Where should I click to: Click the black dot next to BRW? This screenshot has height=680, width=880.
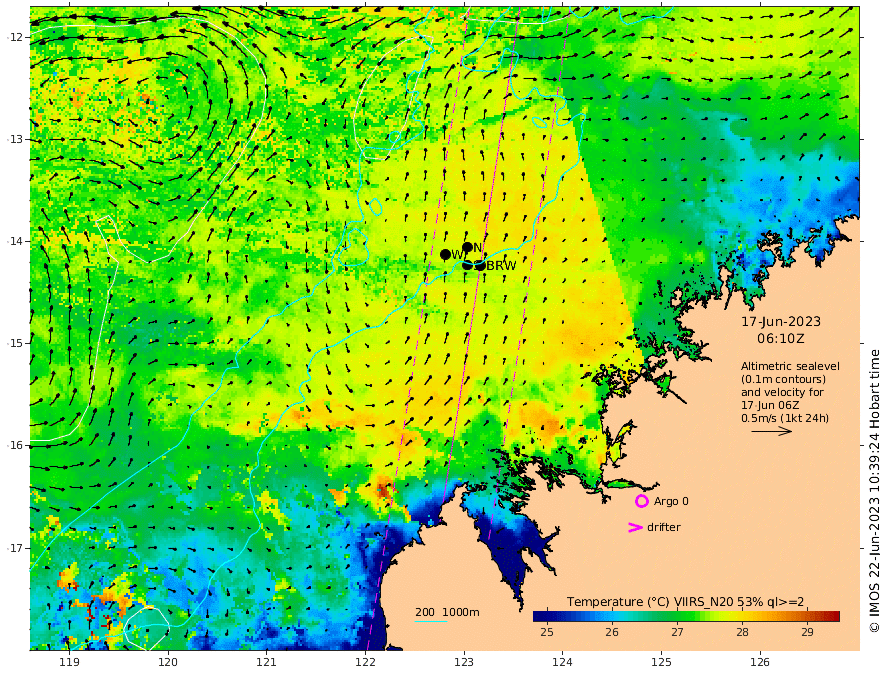coord(480,265)
